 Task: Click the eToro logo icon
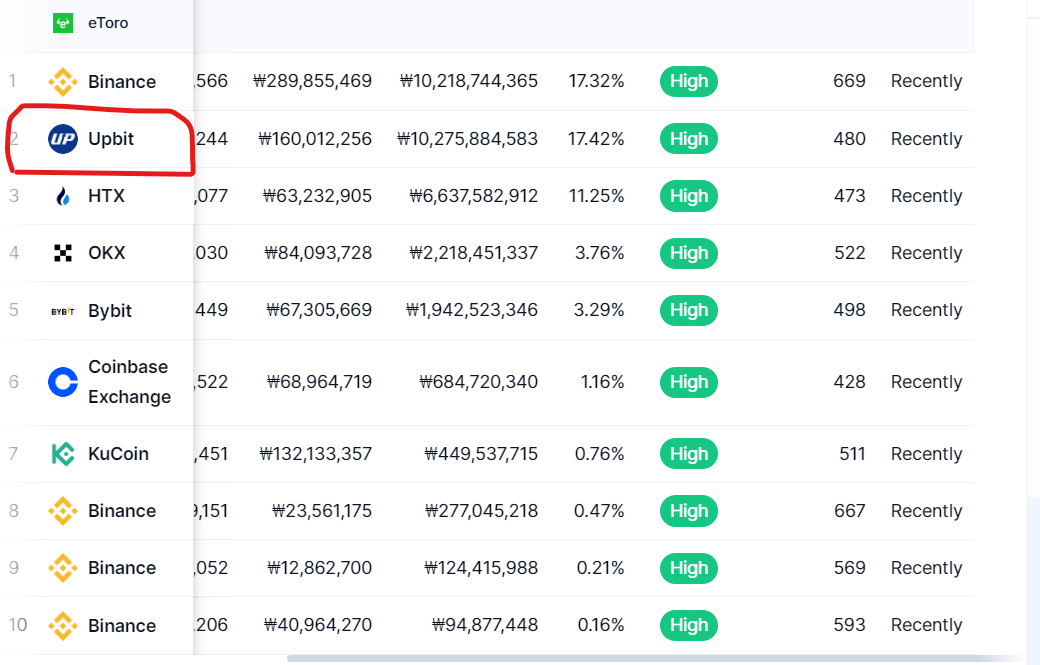[63, 23]
